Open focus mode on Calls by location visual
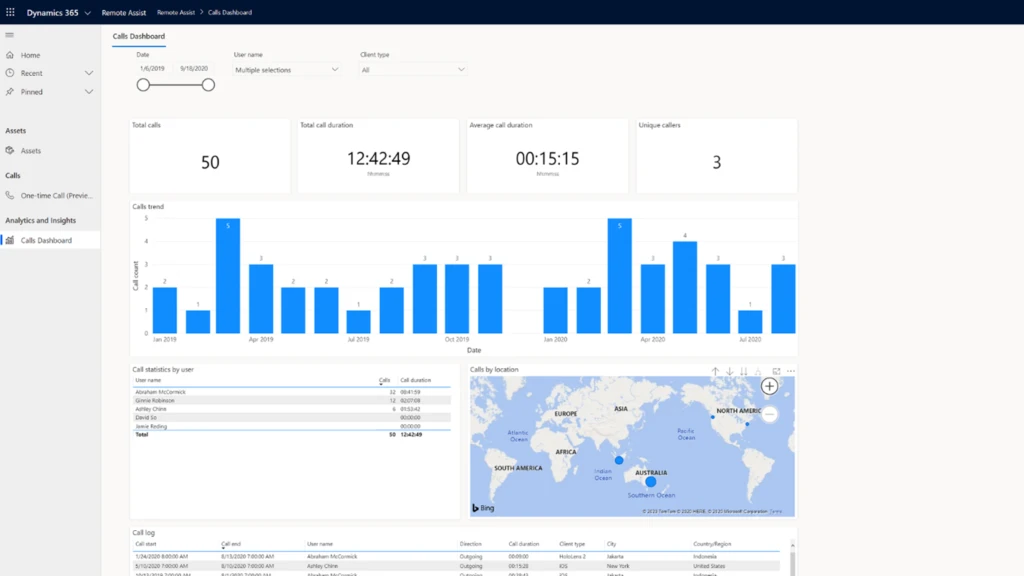The height and width of the screenshot is (576, 1024). 777,371
